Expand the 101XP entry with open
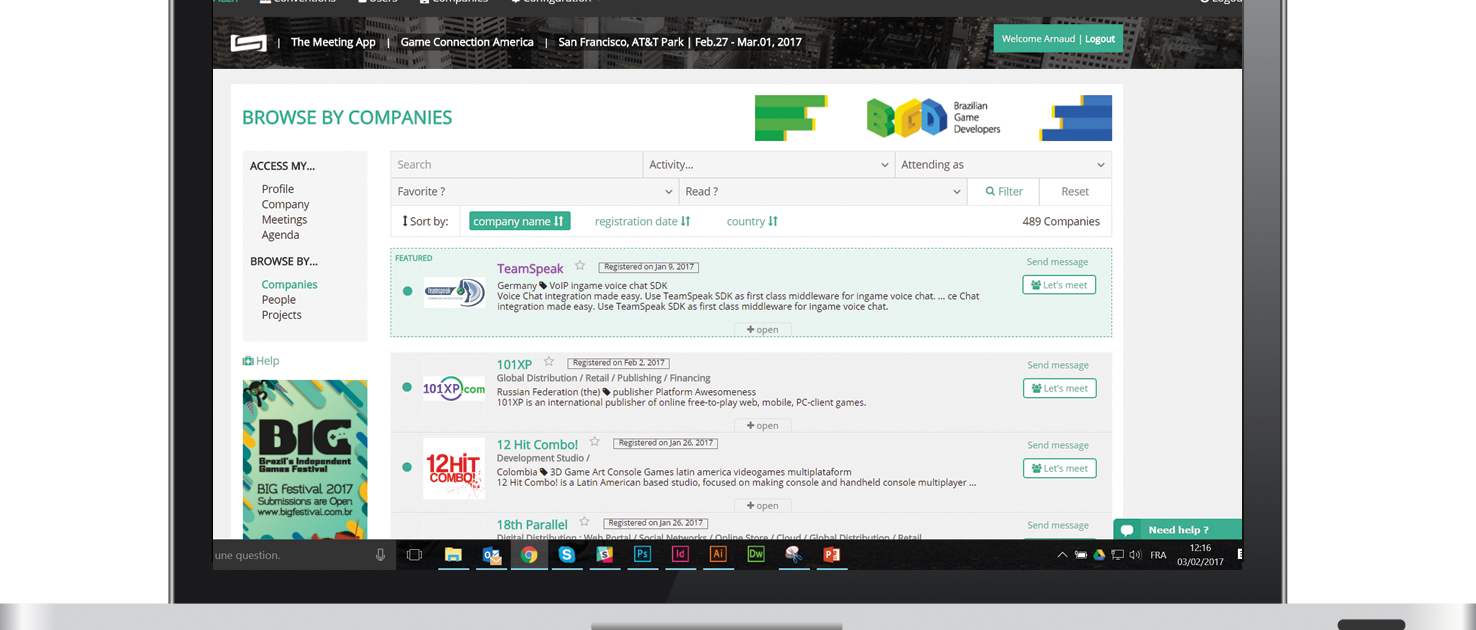Screen dimensions: 1476x630 (762, 425)
